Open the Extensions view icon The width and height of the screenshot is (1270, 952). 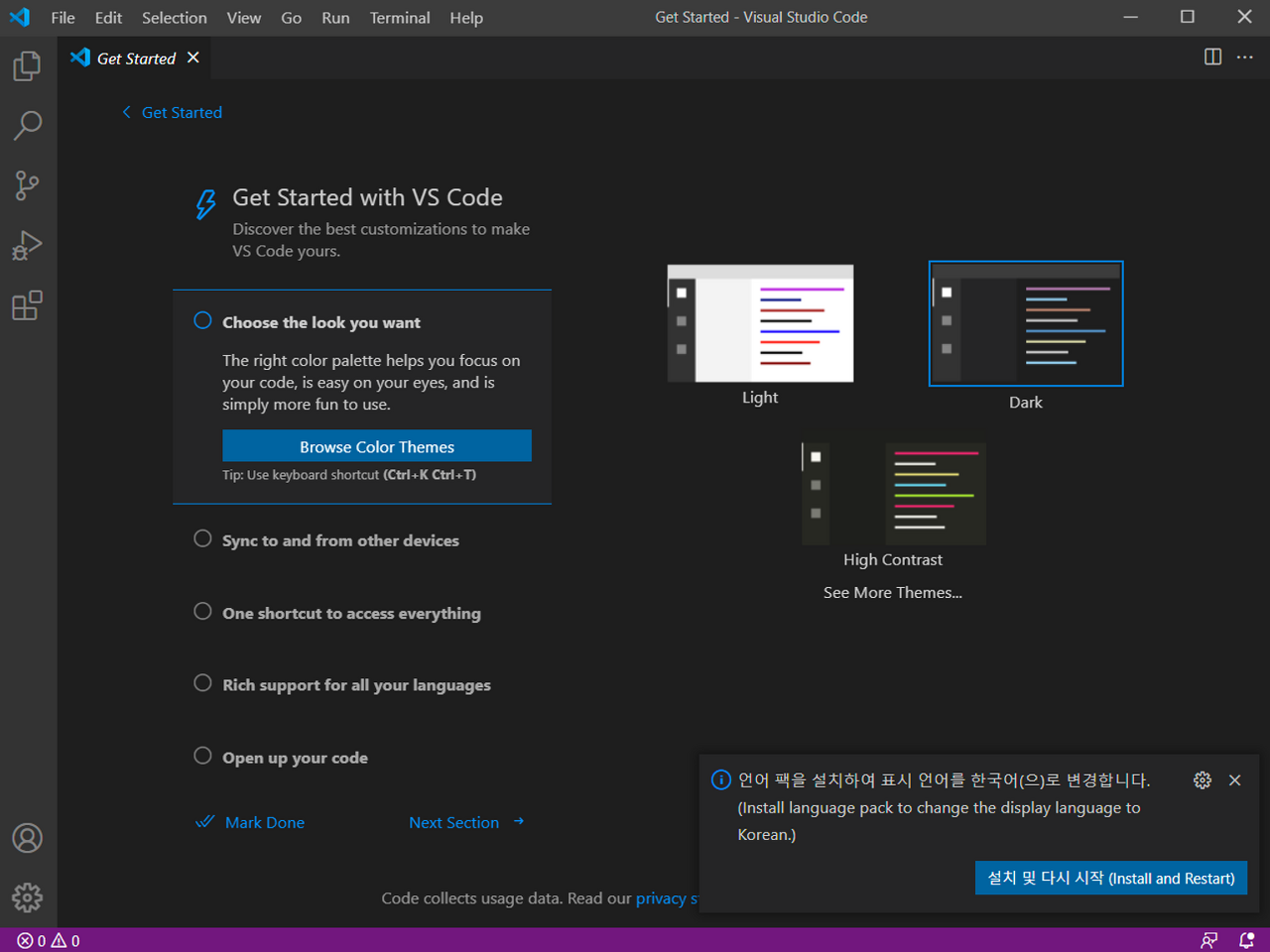[x=28, y=305]
